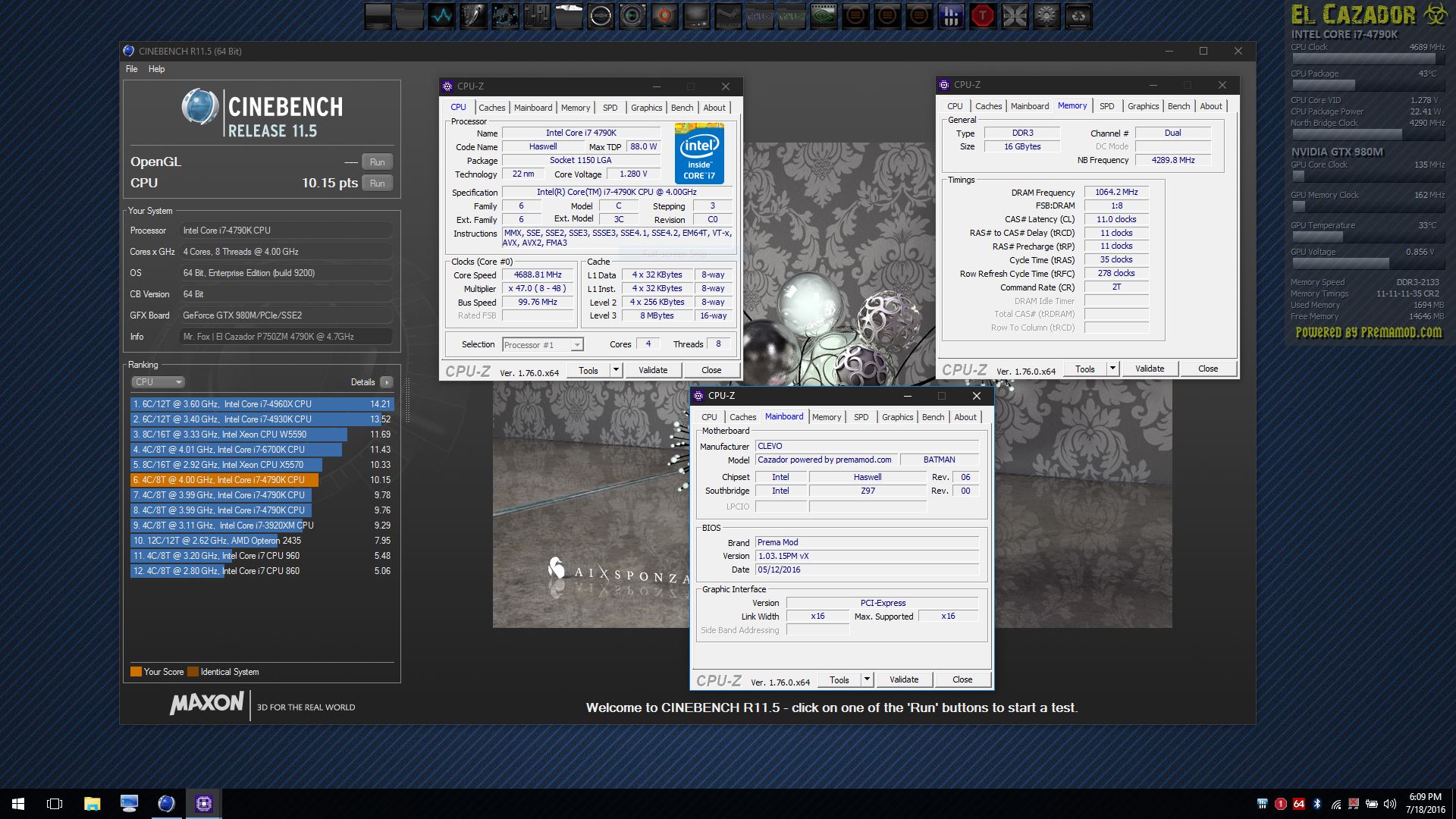Select Bench tab in CPU-Z CPU window
The width and height of the screenshot is (1456, 819).
682,108
